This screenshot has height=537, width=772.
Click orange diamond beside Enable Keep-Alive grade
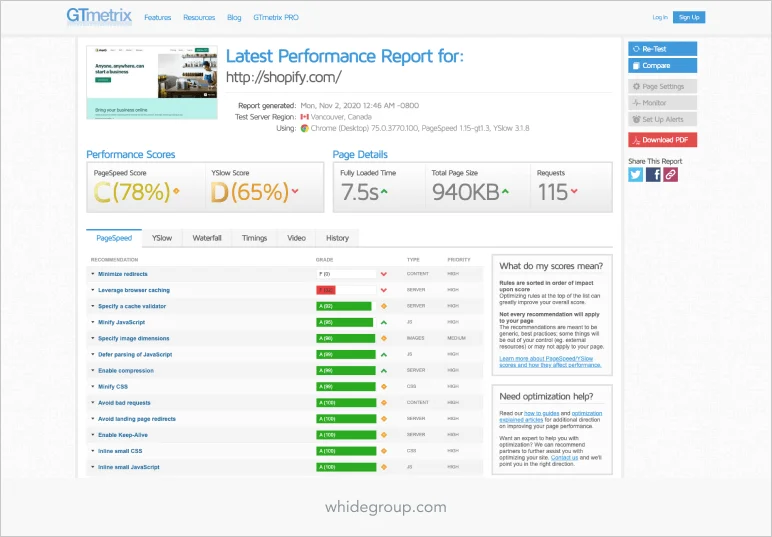(384, 435)
